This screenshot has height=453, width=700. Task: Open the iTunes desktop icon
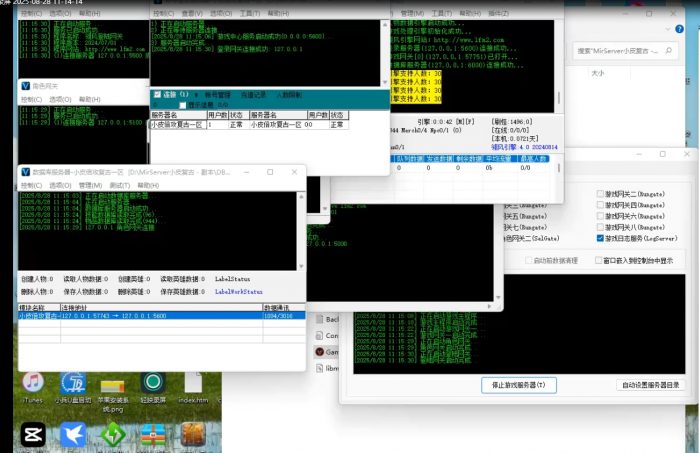(33, 383)
